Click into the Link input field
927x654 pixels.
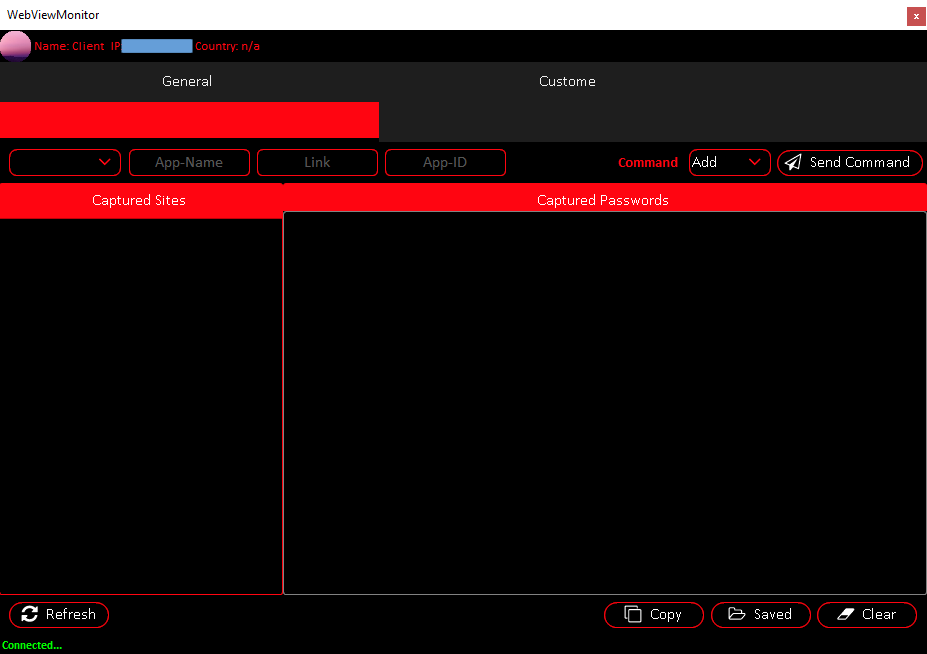pos(317,162)
